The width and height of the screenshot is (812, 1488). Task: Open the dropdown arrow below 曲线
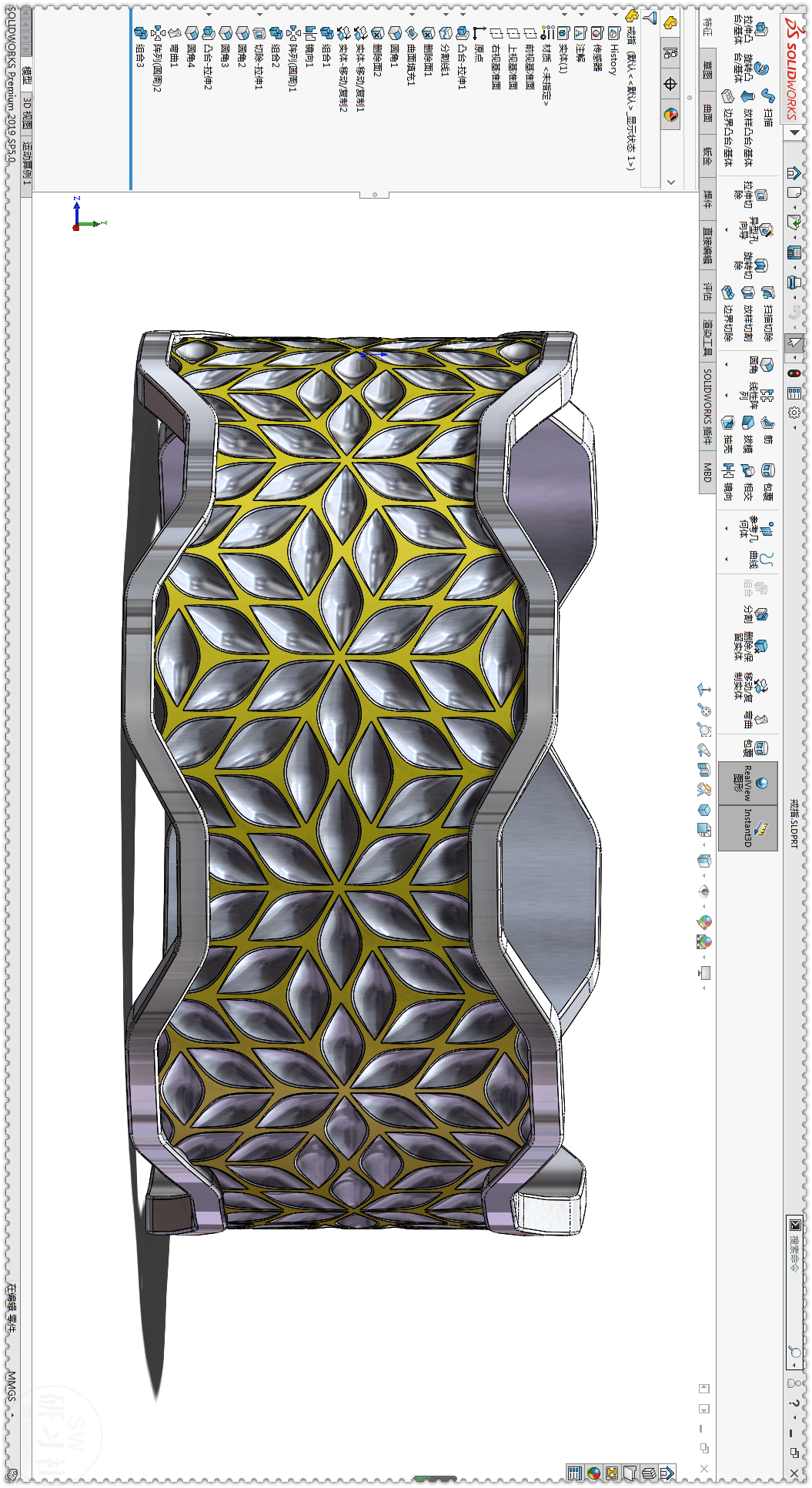coord(726,559)
